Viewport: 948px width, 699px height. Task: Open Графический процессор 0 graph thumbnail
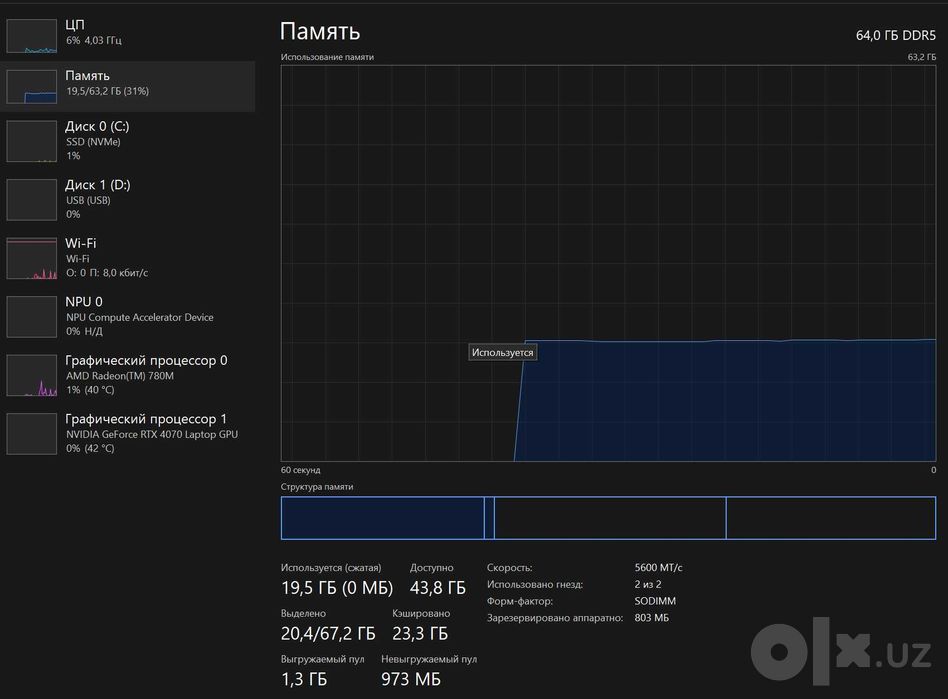pos(31,375)
